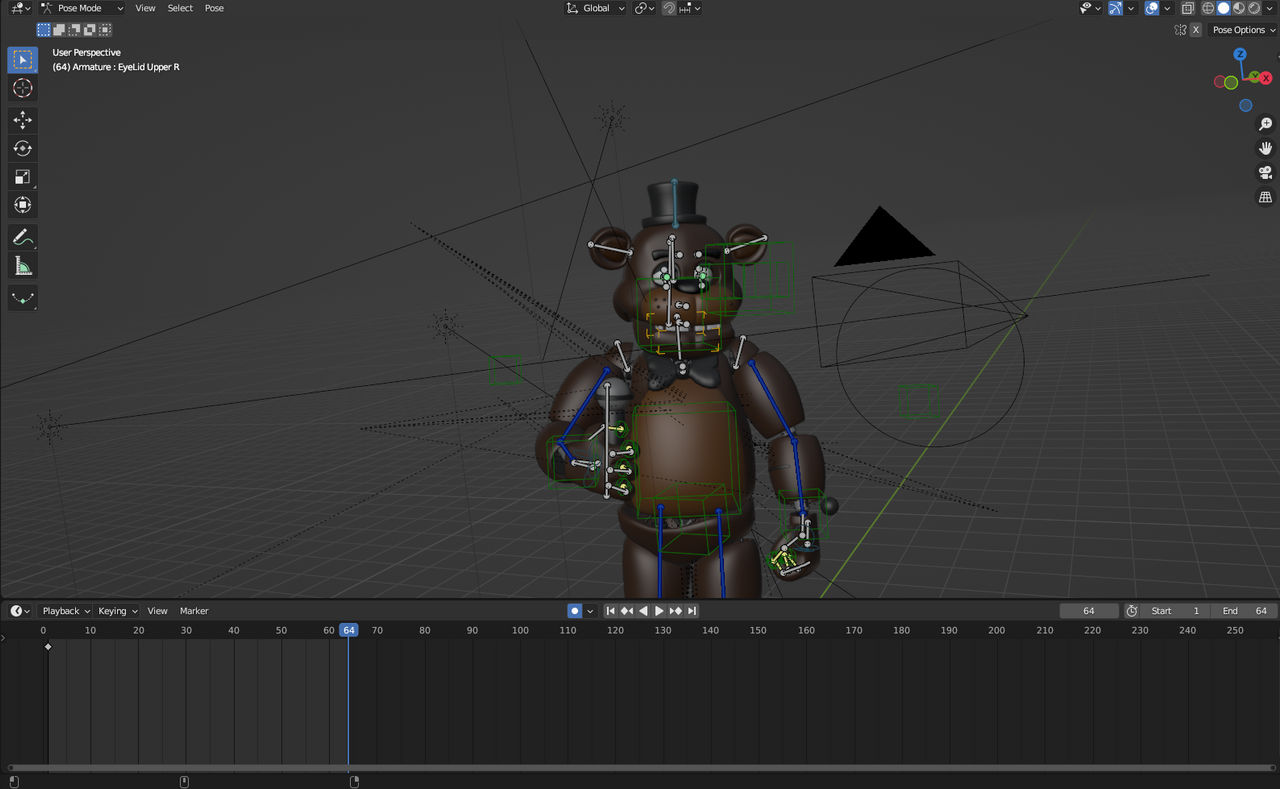Viewport: 1280px width, 789px height.
Task: Open the Marker menu
Action: point(194,611)
